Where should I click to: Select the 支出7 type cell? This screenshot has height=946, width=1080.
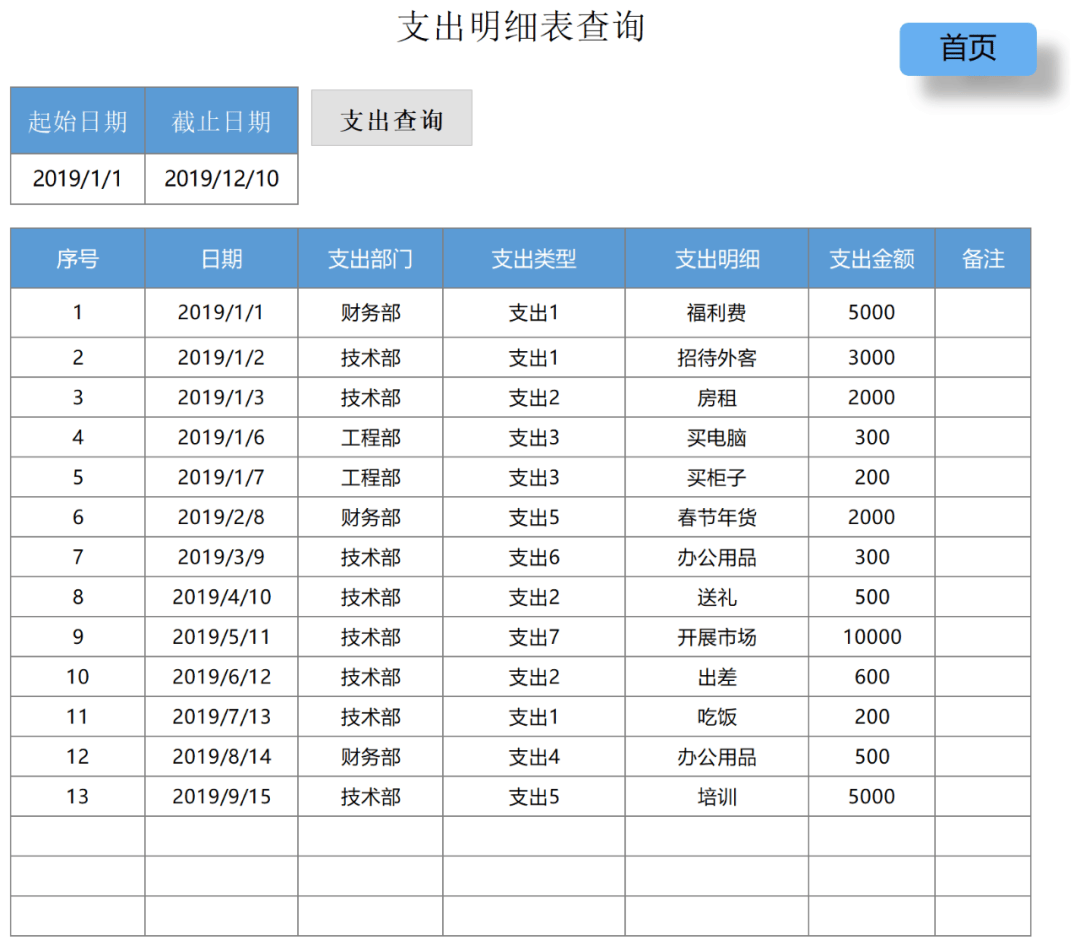click(x=532, y=637)
